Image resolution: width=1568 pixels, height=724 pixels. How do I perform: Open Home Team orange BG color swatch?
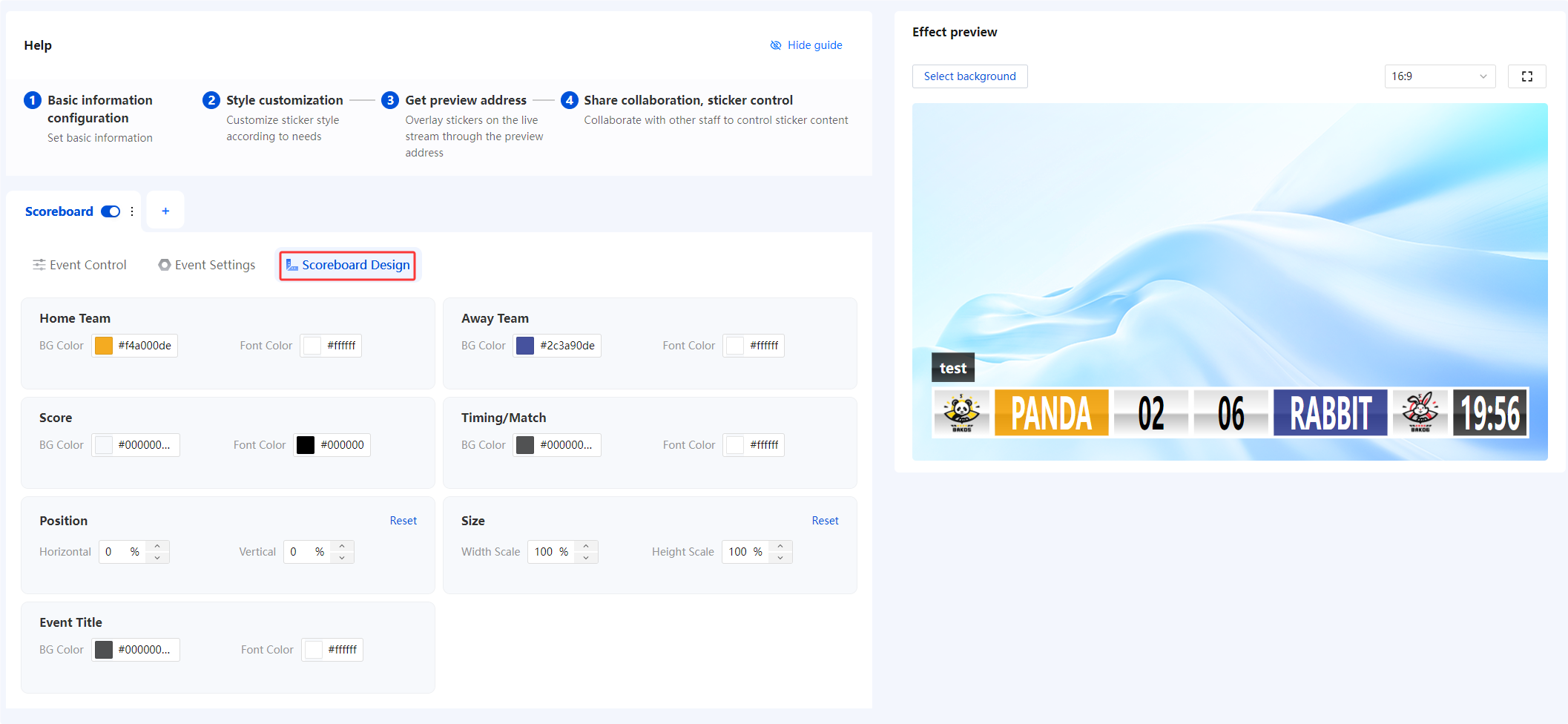104,346
